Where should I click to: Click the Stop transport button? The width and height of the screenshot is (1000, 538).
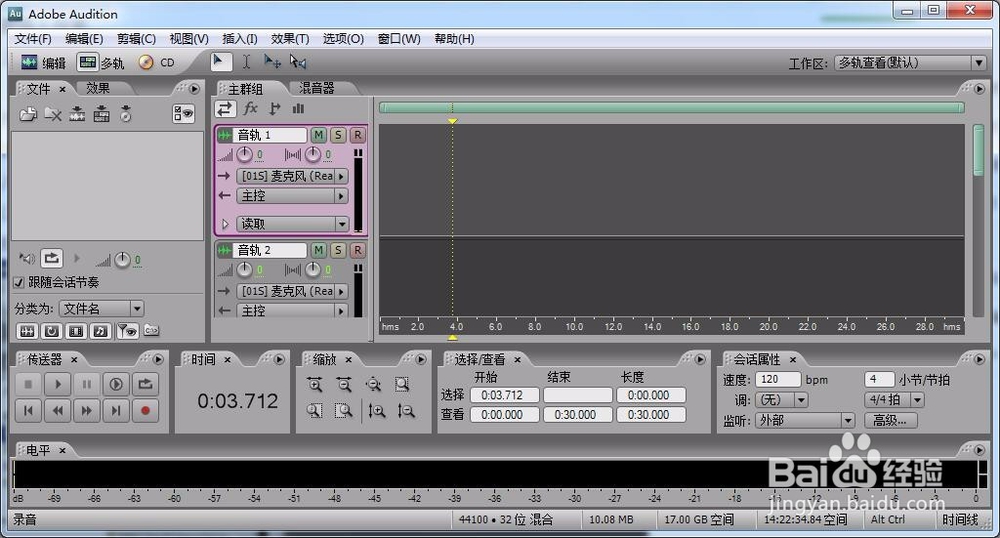click(x=28, y=384)
